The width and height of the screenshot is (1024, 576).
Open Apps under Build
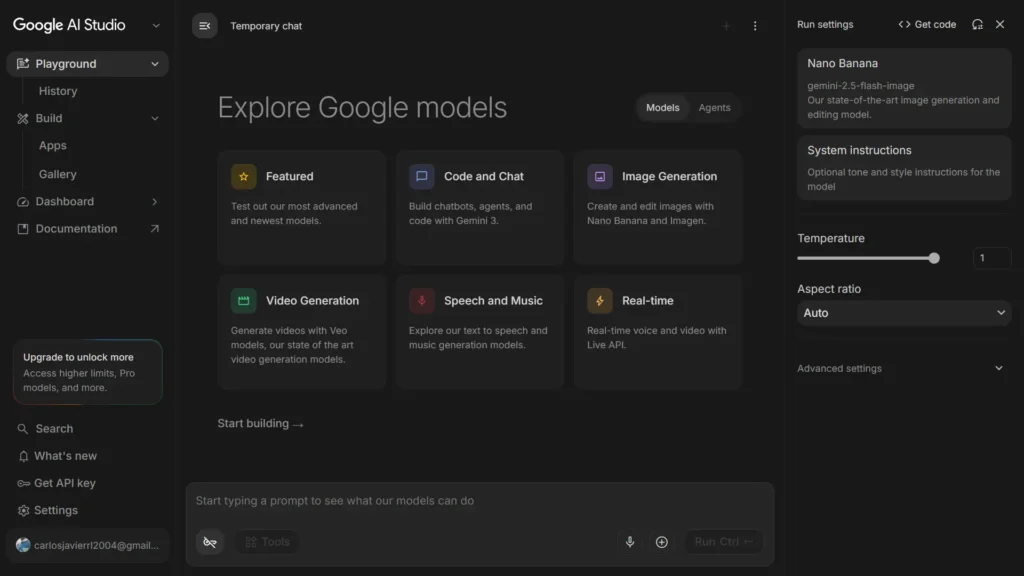point(52,146)
